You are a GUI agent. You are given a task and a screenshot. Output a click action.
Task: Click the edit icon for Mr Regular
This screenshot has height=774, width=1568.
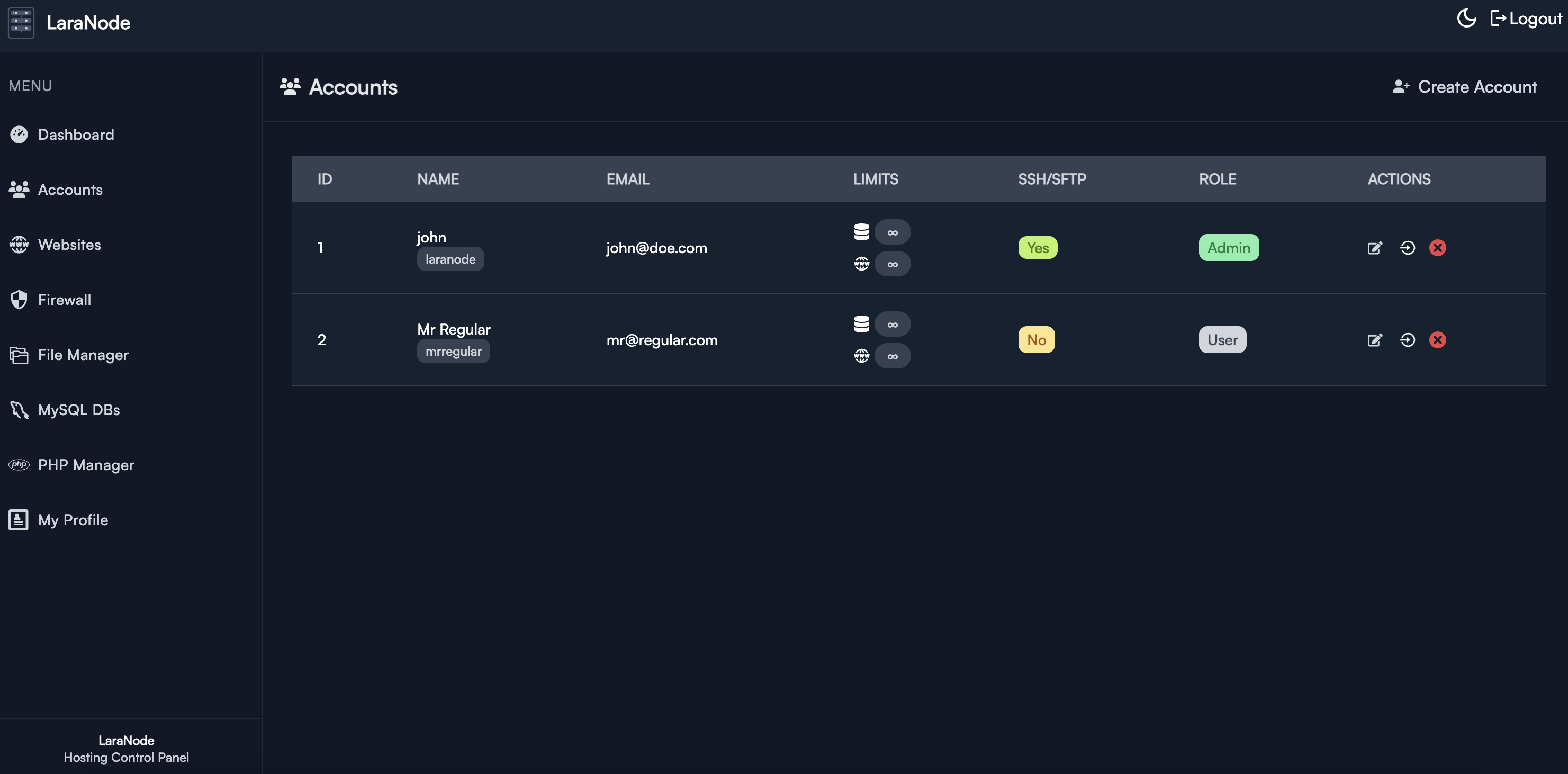(x=1374, y=340)
